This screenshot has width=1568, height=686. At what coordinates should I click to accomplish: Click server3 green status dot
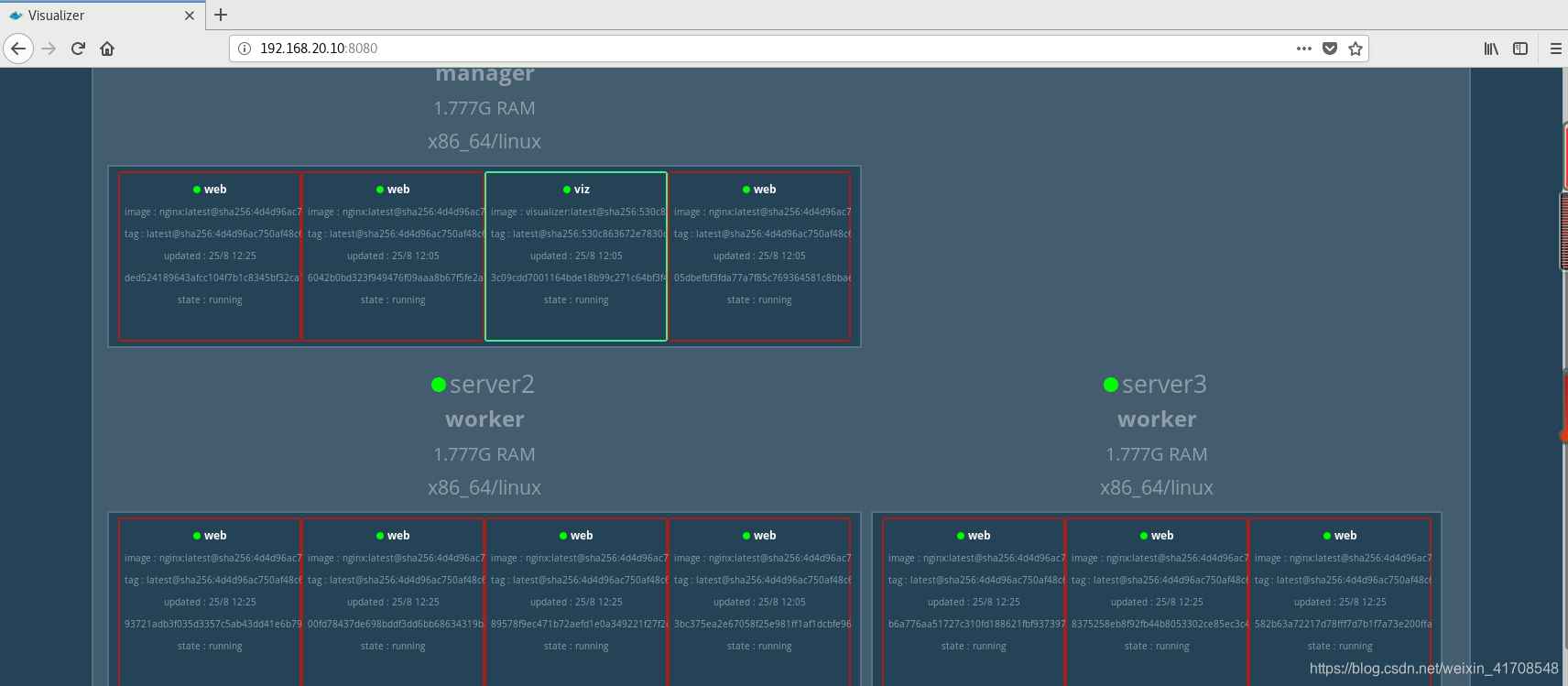click(1111, 385)
